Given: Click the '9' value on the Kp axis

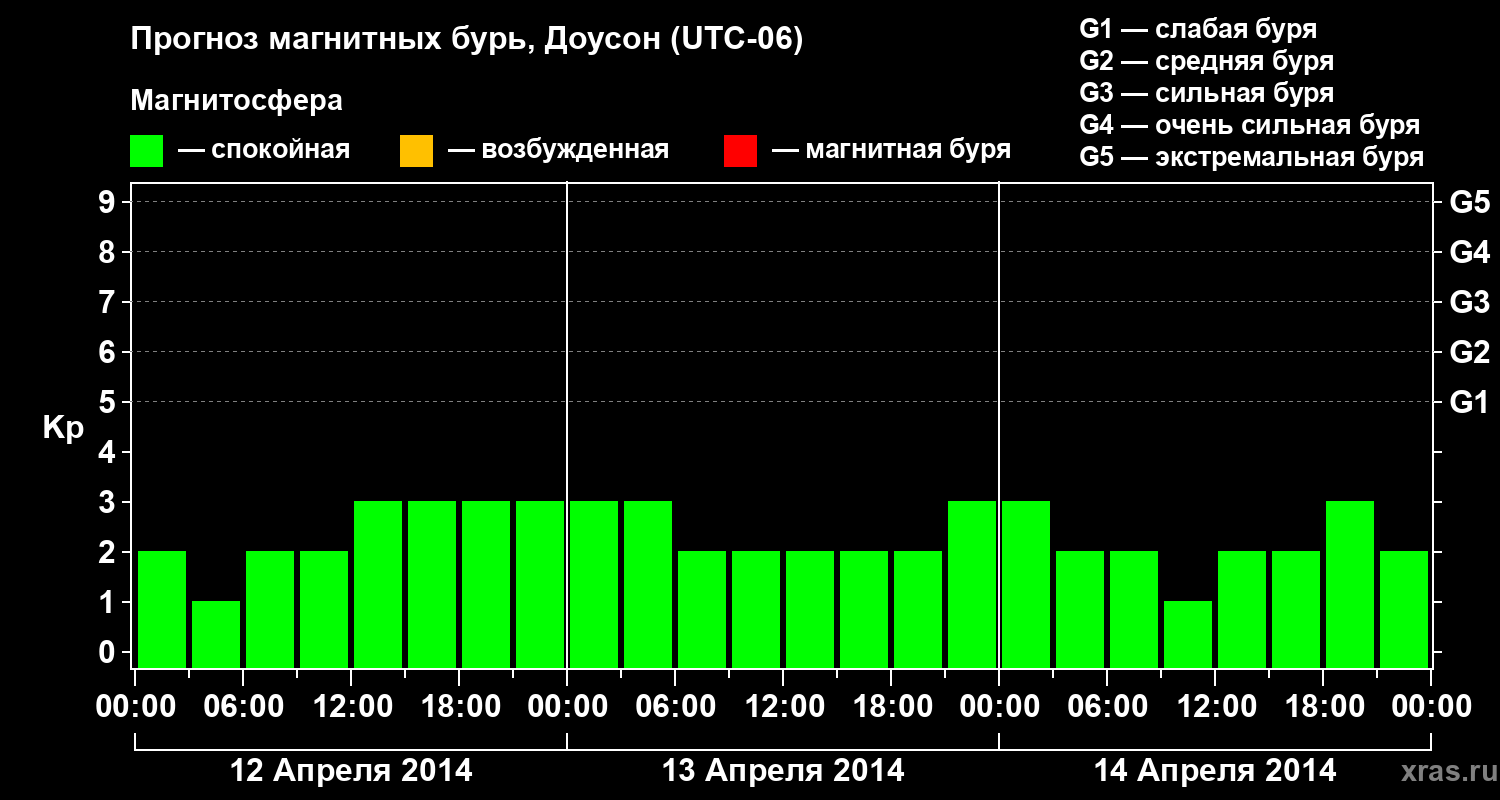Looking at the screenshot, I should pyautogui.click(x=109, y=202).
